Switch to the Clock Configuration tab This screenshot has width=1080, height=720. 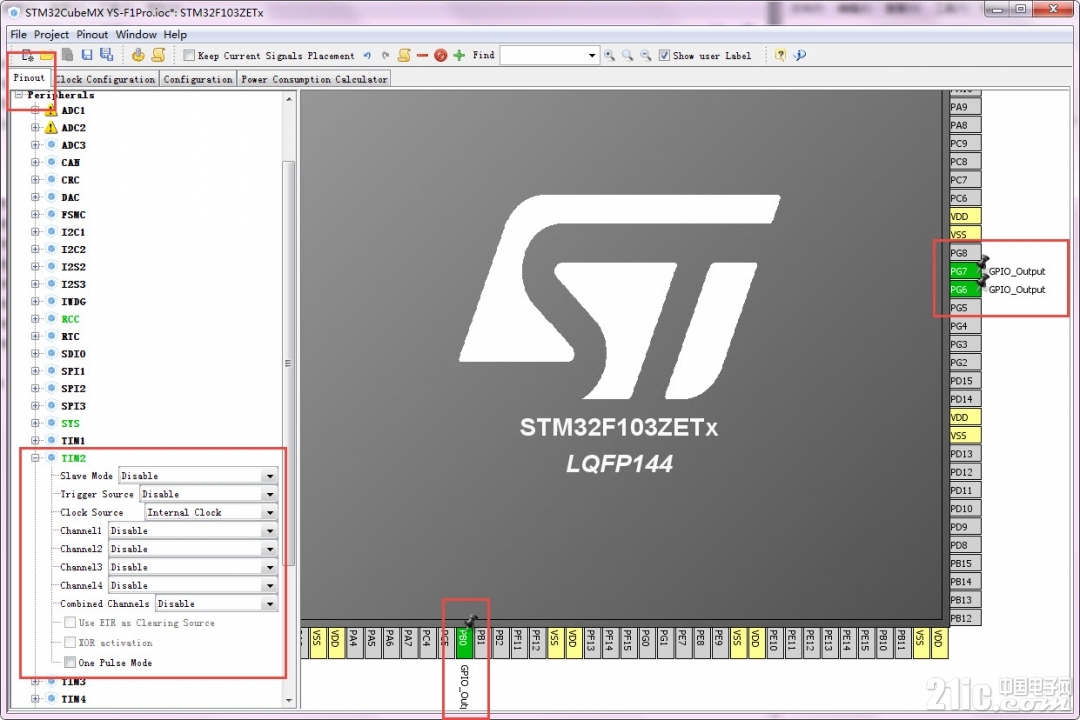pyautogui.click(x=105, y=79)
